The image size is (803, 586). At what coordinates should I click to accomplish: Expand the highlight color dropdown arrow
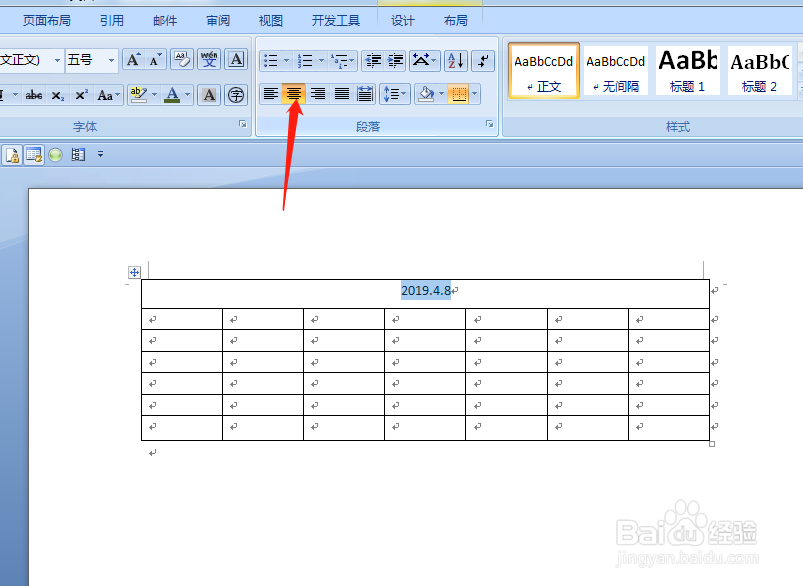click(x=154, y=95)
